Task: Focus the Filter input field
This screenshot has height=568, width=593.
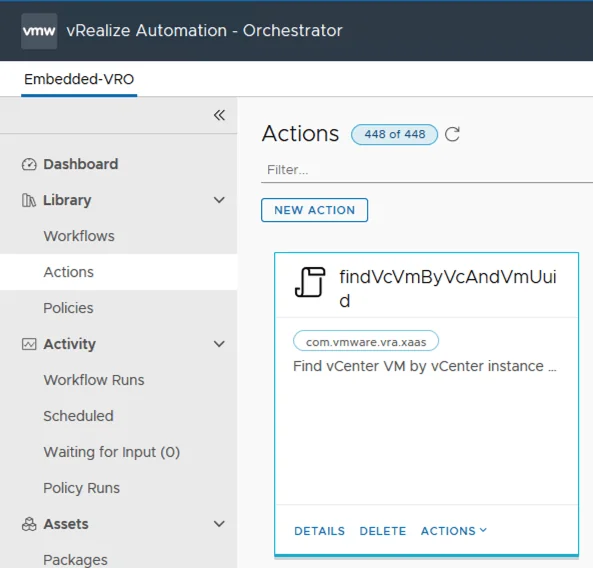Action: pyautogui.click(x=427, y=170)
